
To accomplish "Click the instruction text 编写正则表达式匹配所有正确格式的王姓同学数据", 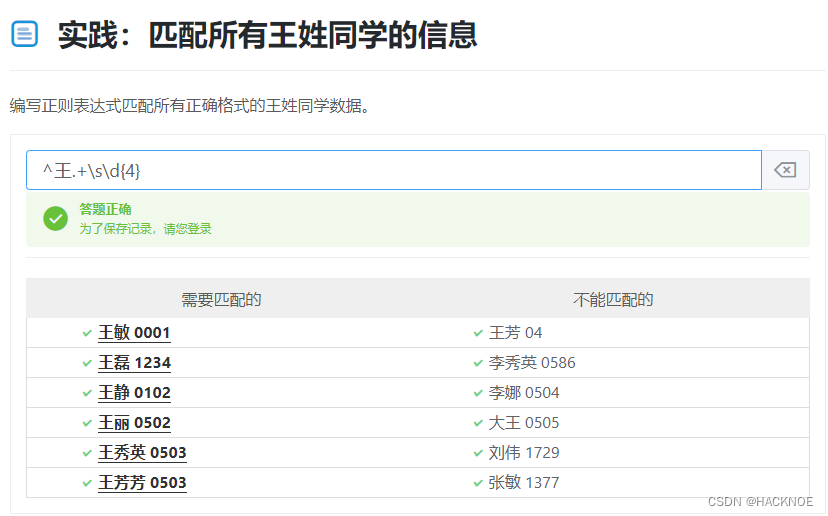I will 189,106.
